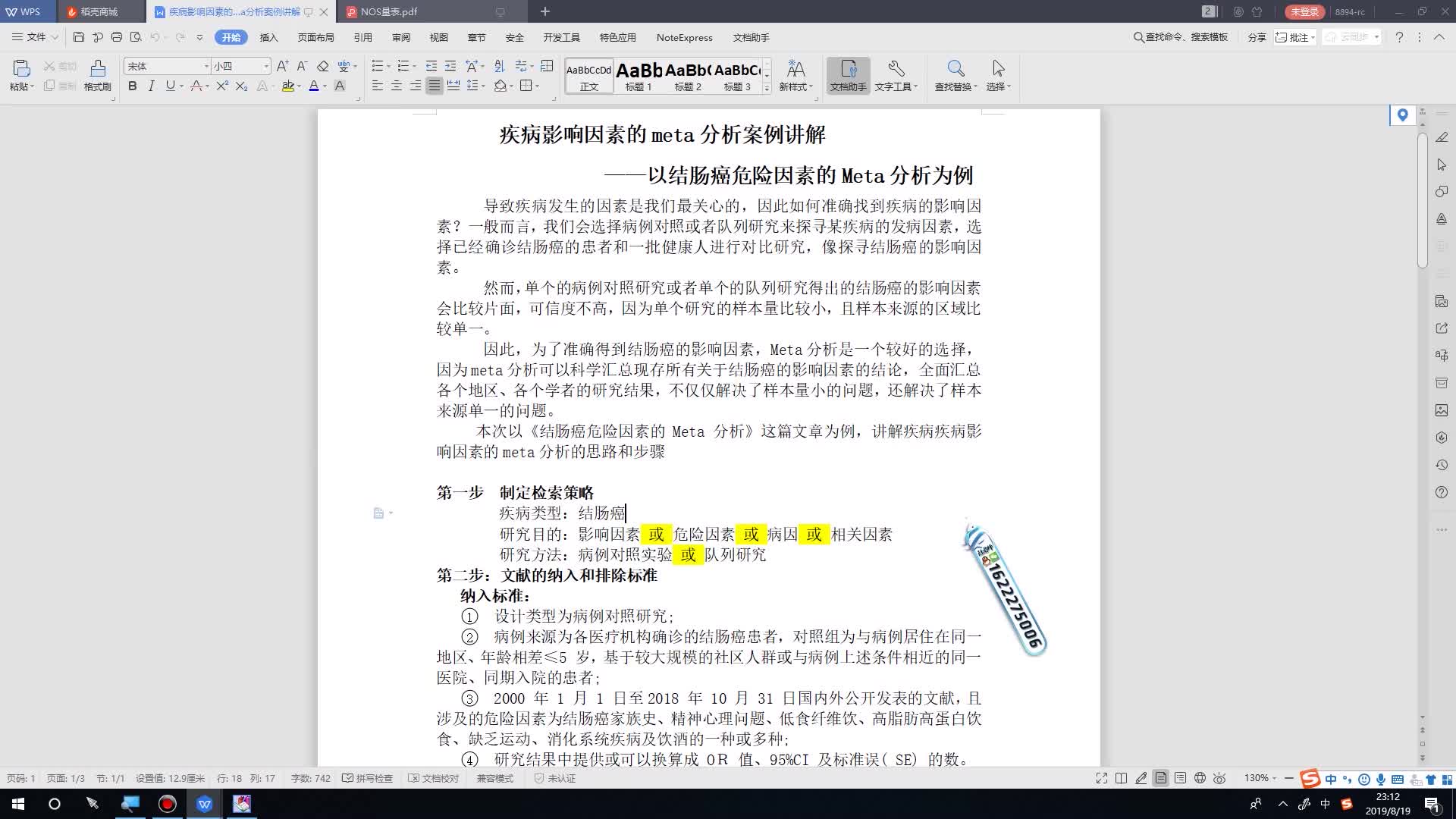This screenshot has width=1456, height=819.
Task: Switch to the 页面布局 Page Layout tab
Action: point(315,37)
